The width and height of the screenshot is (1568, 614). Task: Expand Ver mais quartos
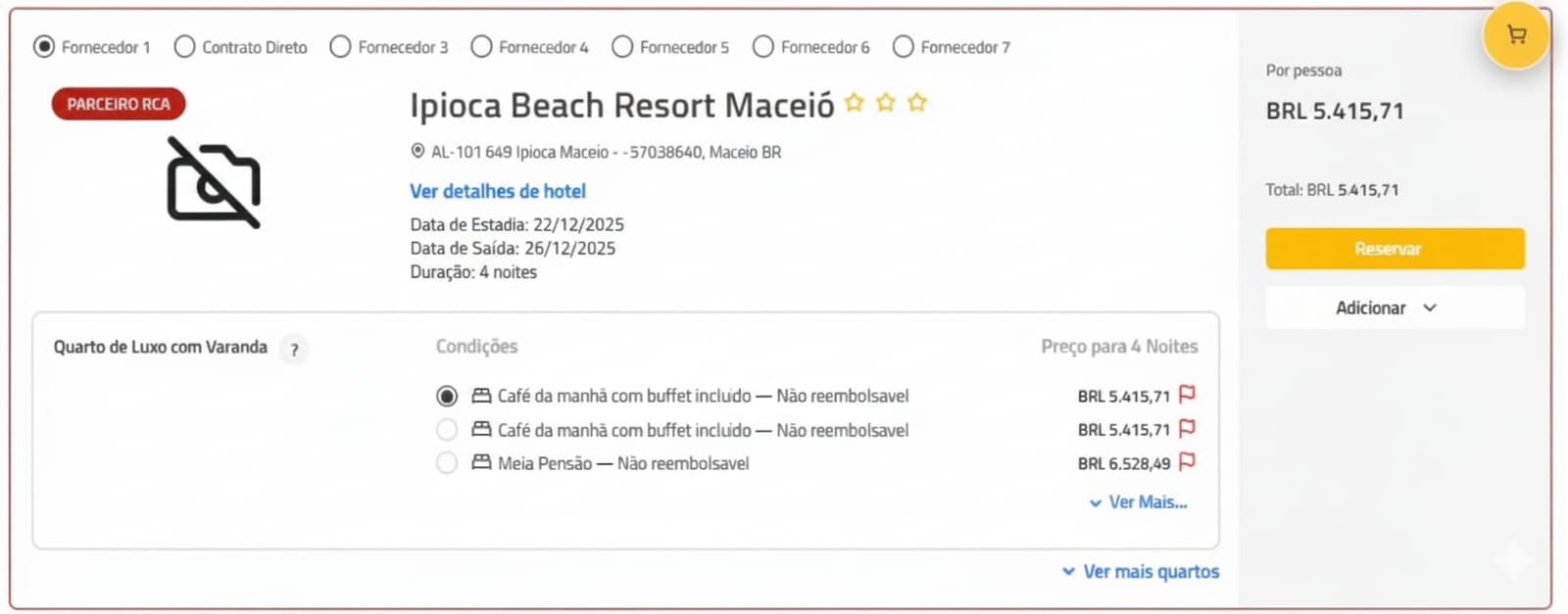[1142, 572]
